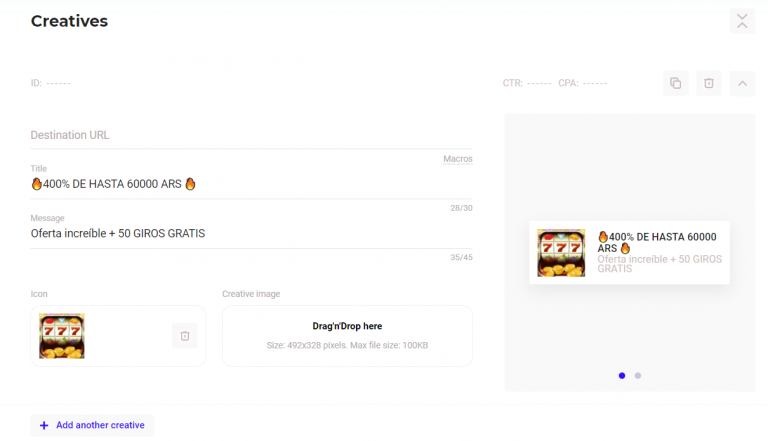Screen dimensions: 768x441
Task: Open the Macros link
Action: click(x=457, y=159)
